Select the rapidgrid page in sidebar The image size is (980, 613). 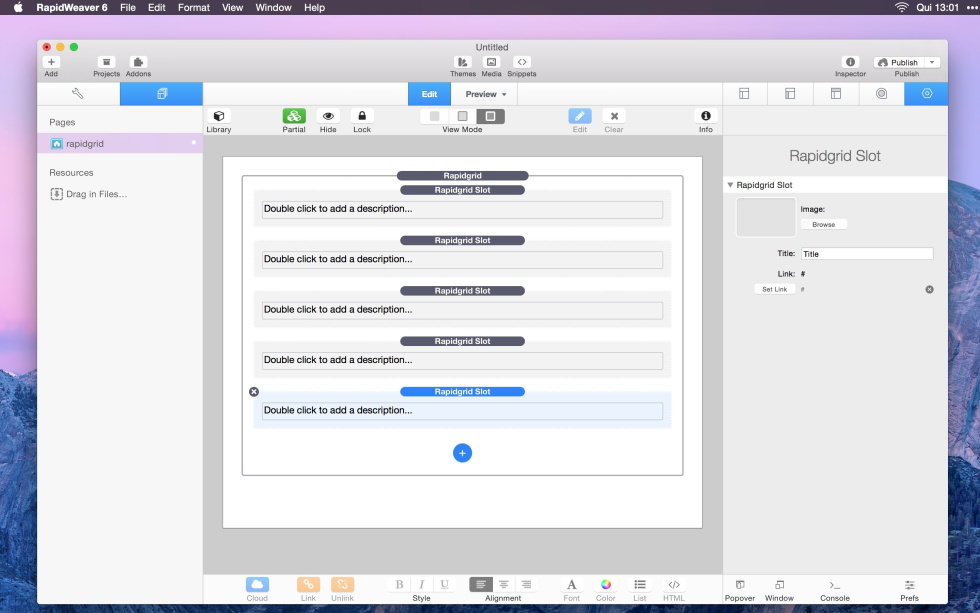point(120,144)
